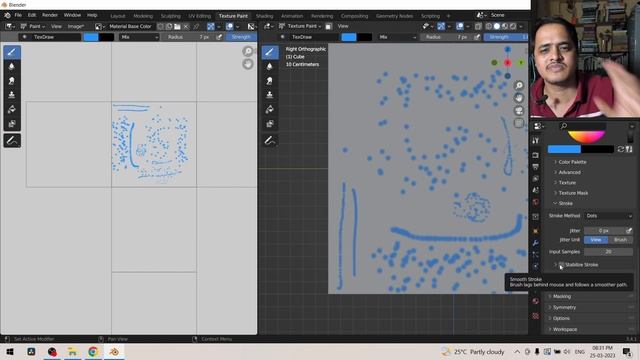Select the Annotate tool in the image editor toolbar
Image resolution: width=640 pixels, height=360 pixels.
tap(12, 141)
